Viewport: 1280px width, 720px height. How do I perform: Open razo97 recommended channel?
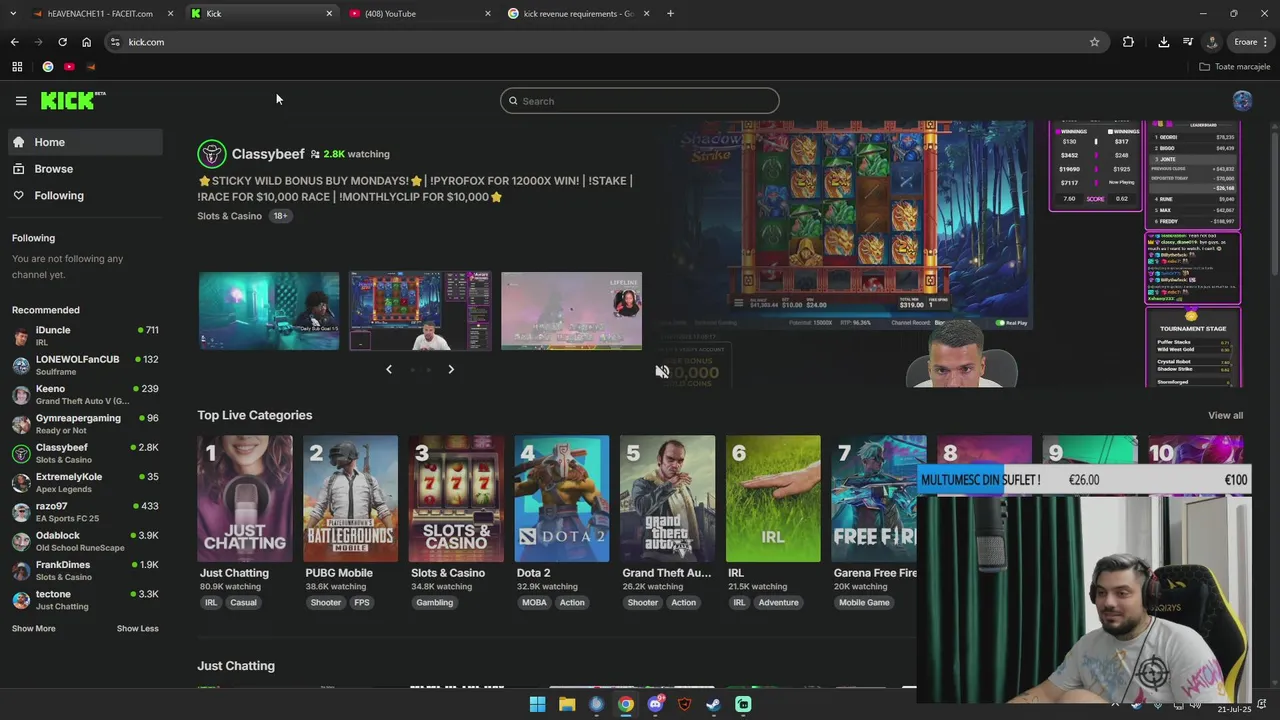[x=85, y=512]
